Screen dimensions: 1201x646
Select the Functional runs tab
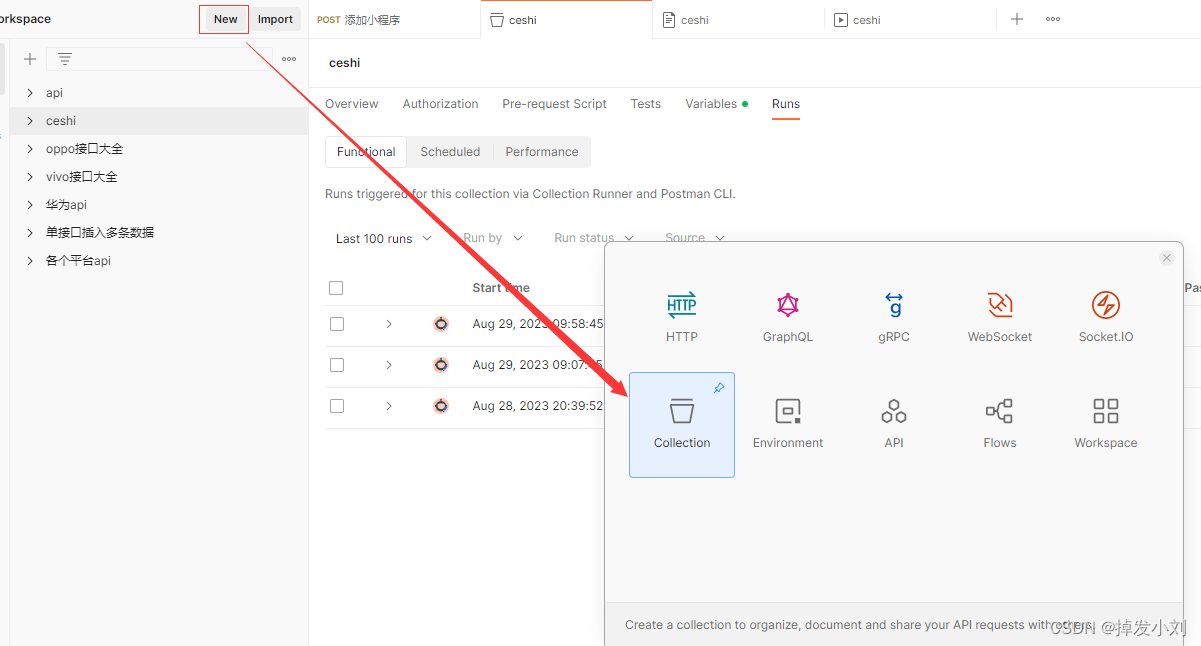(x=366, y=152)
